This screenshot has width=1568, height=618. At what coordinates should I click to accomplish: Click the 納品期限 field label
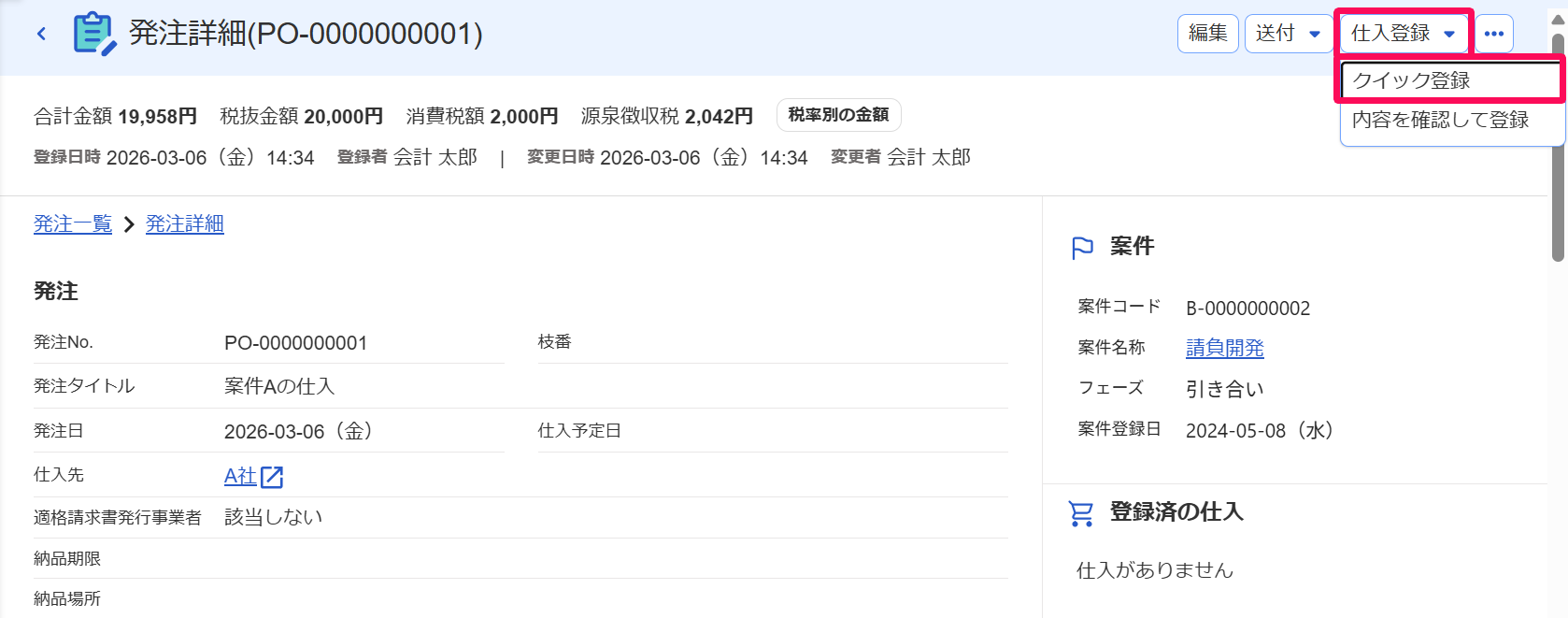point(67,559)
